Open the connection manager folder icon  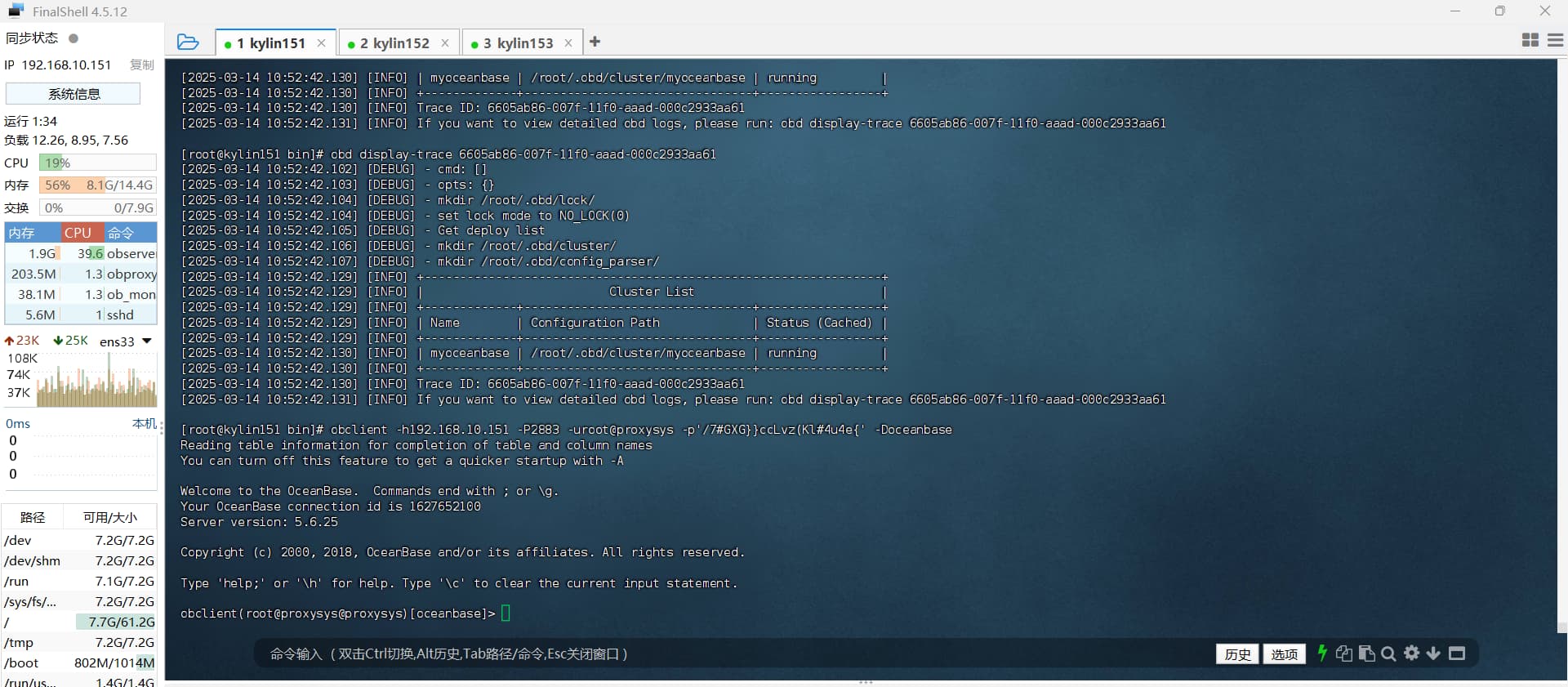188,42
